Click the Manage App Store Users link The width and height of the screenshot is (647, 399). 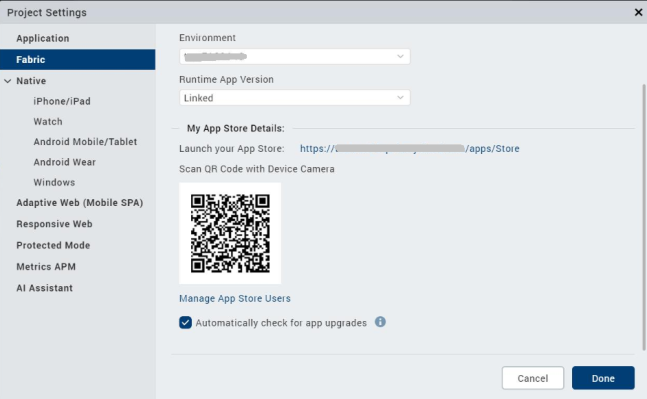coord(235,298)
